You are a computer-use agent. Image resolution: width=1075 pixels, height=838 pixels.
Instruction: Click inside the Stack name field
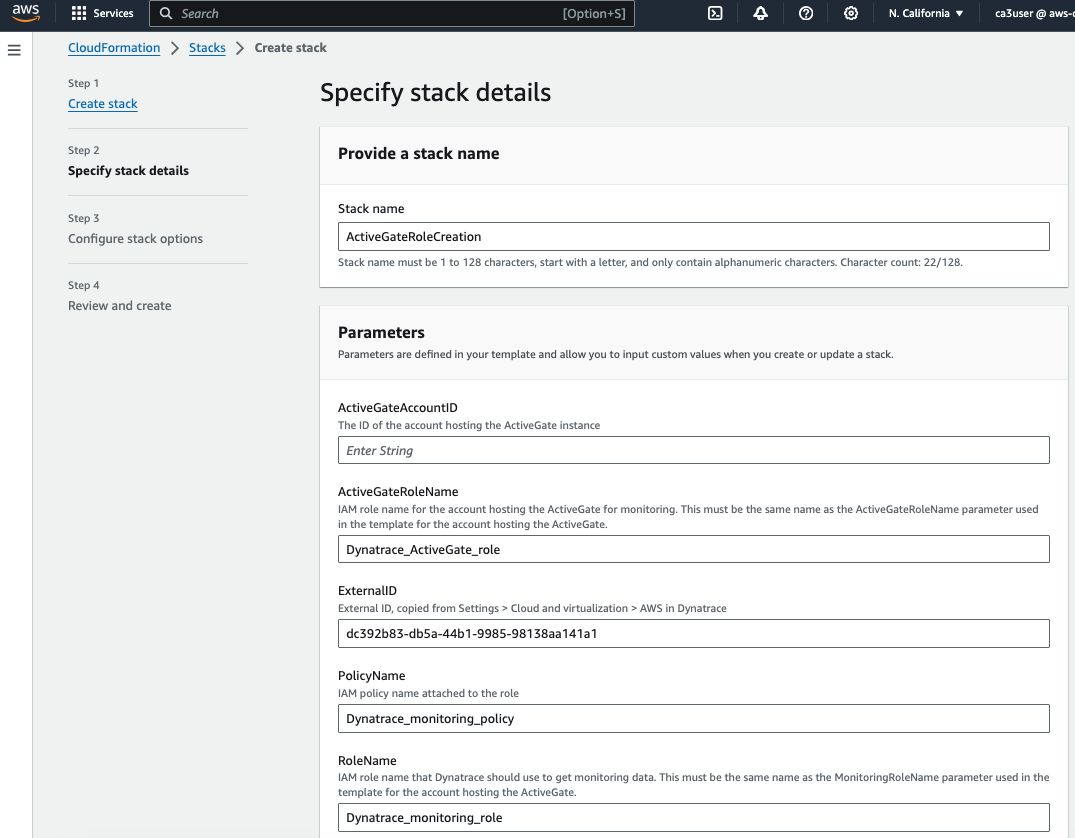(693, 236)
